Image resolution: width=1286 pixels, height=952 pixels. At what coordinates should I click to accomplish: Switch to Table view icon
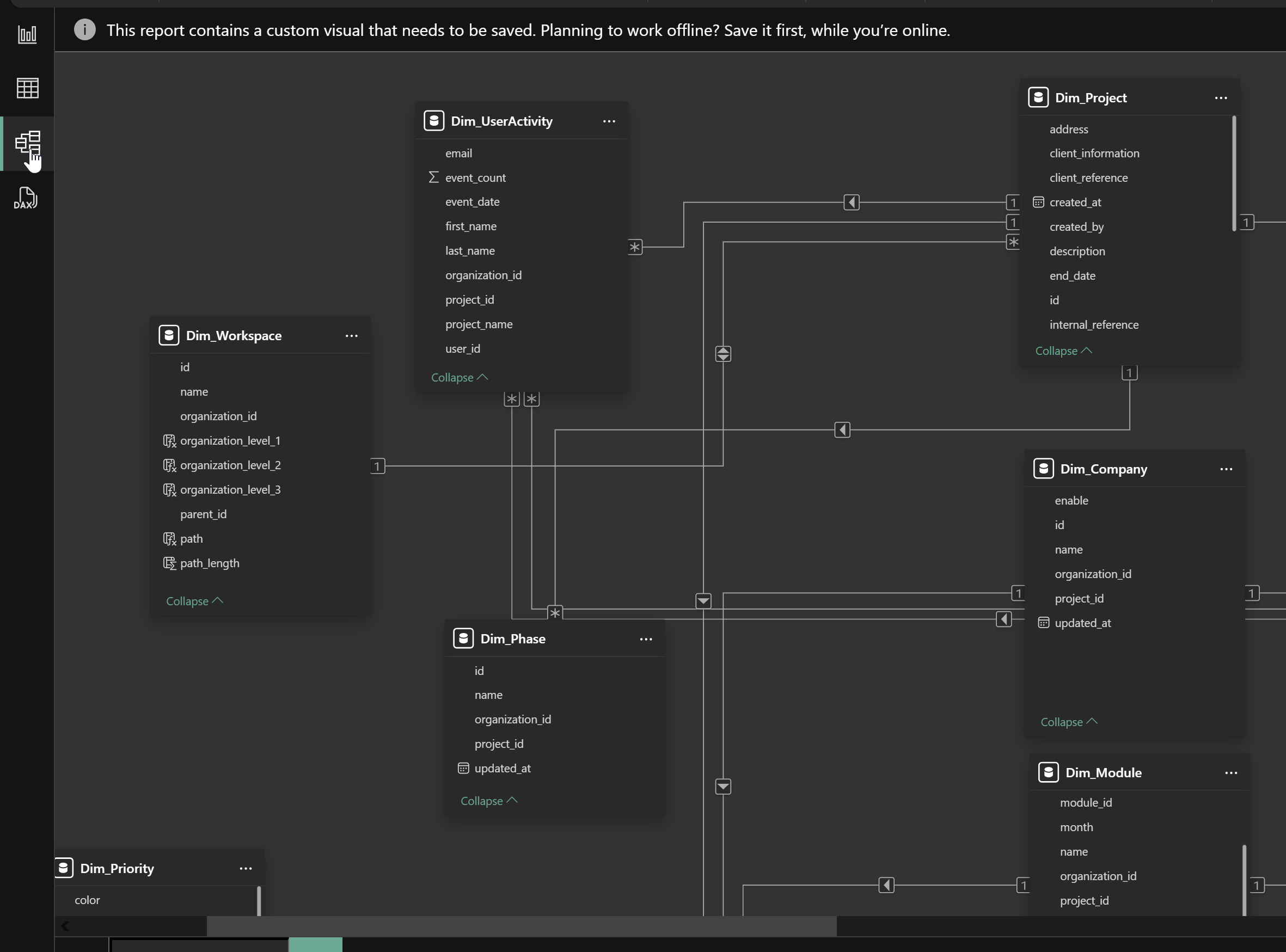coord(27,88)
